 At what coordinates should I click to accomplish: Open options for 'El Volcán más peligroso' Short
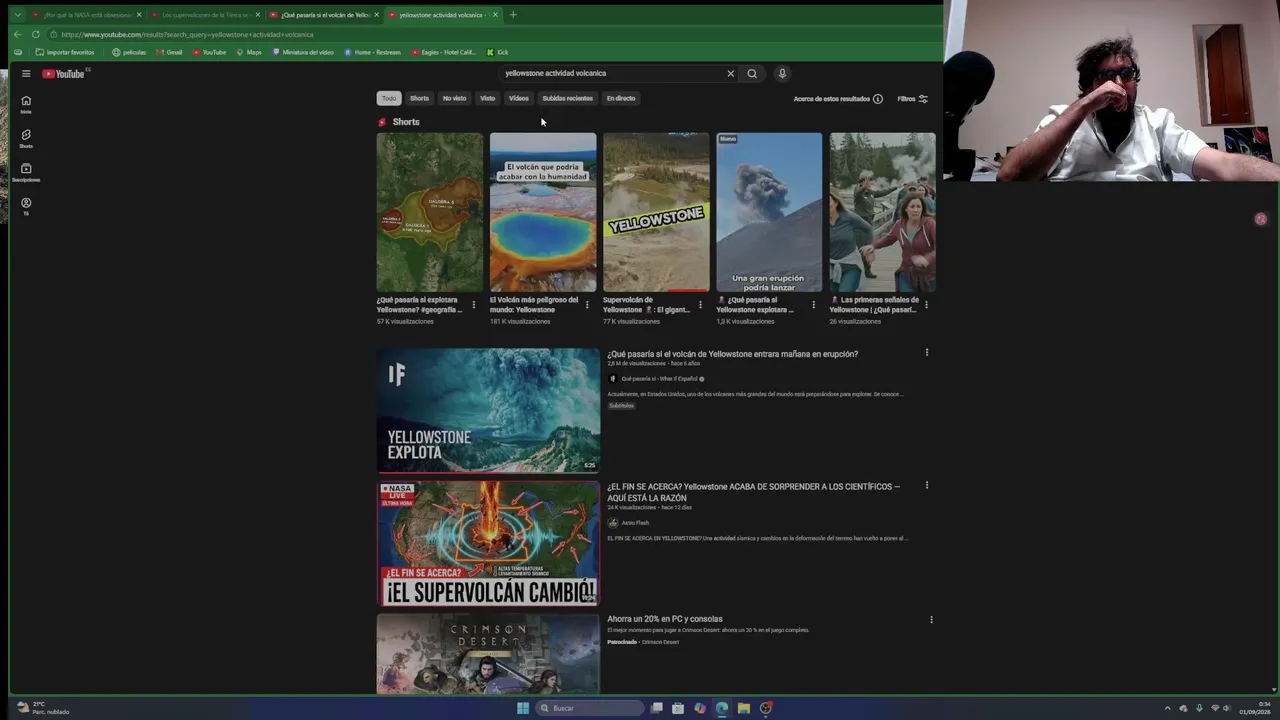coord(587,305)
